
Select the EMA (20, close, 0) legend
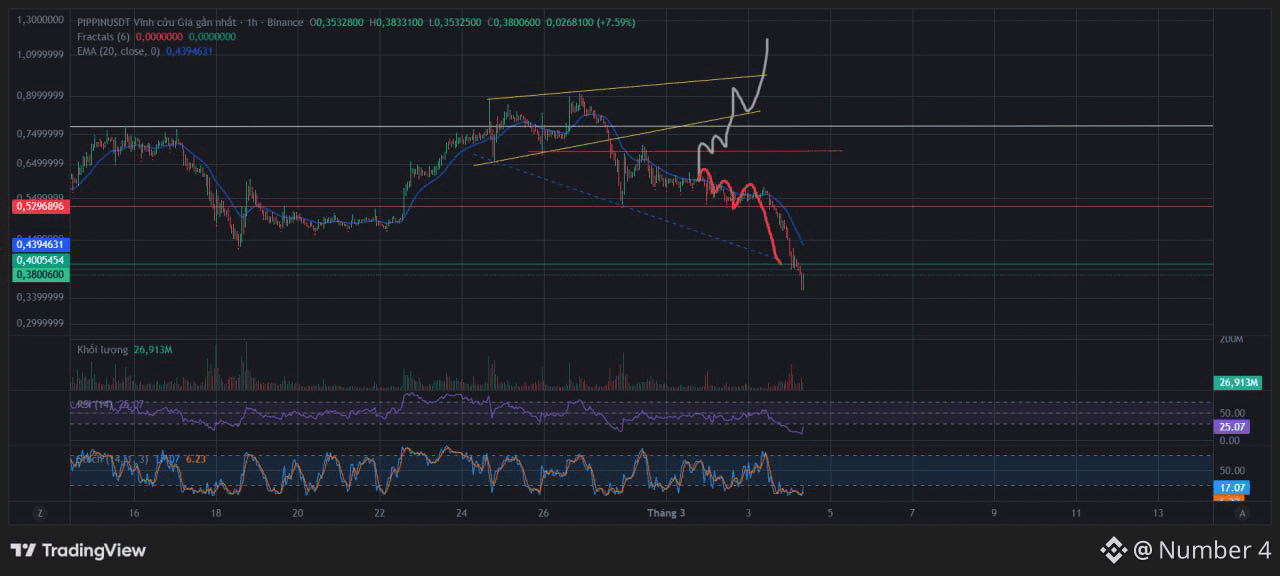119,51
